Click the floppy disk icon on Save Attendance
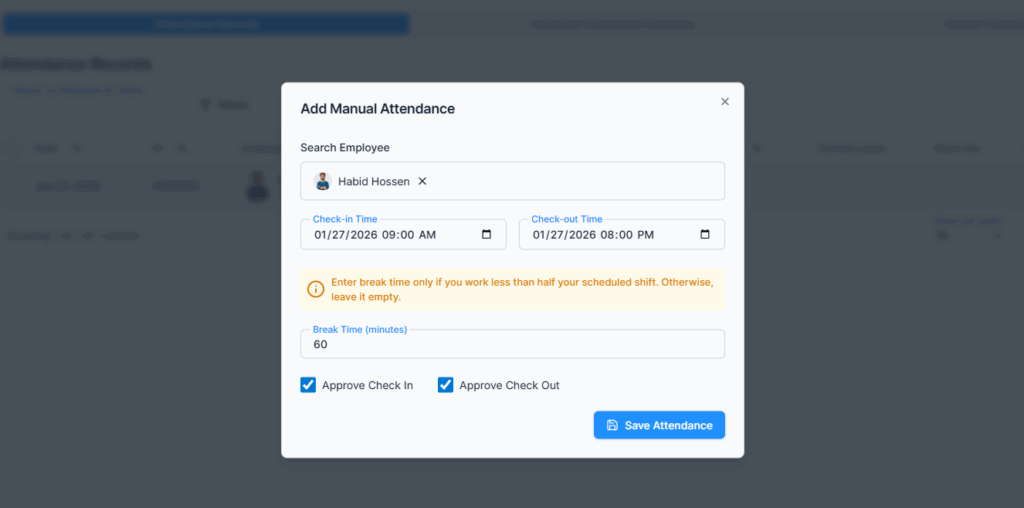The width and height of the screenshot is (1024, 508). point(612,425)
